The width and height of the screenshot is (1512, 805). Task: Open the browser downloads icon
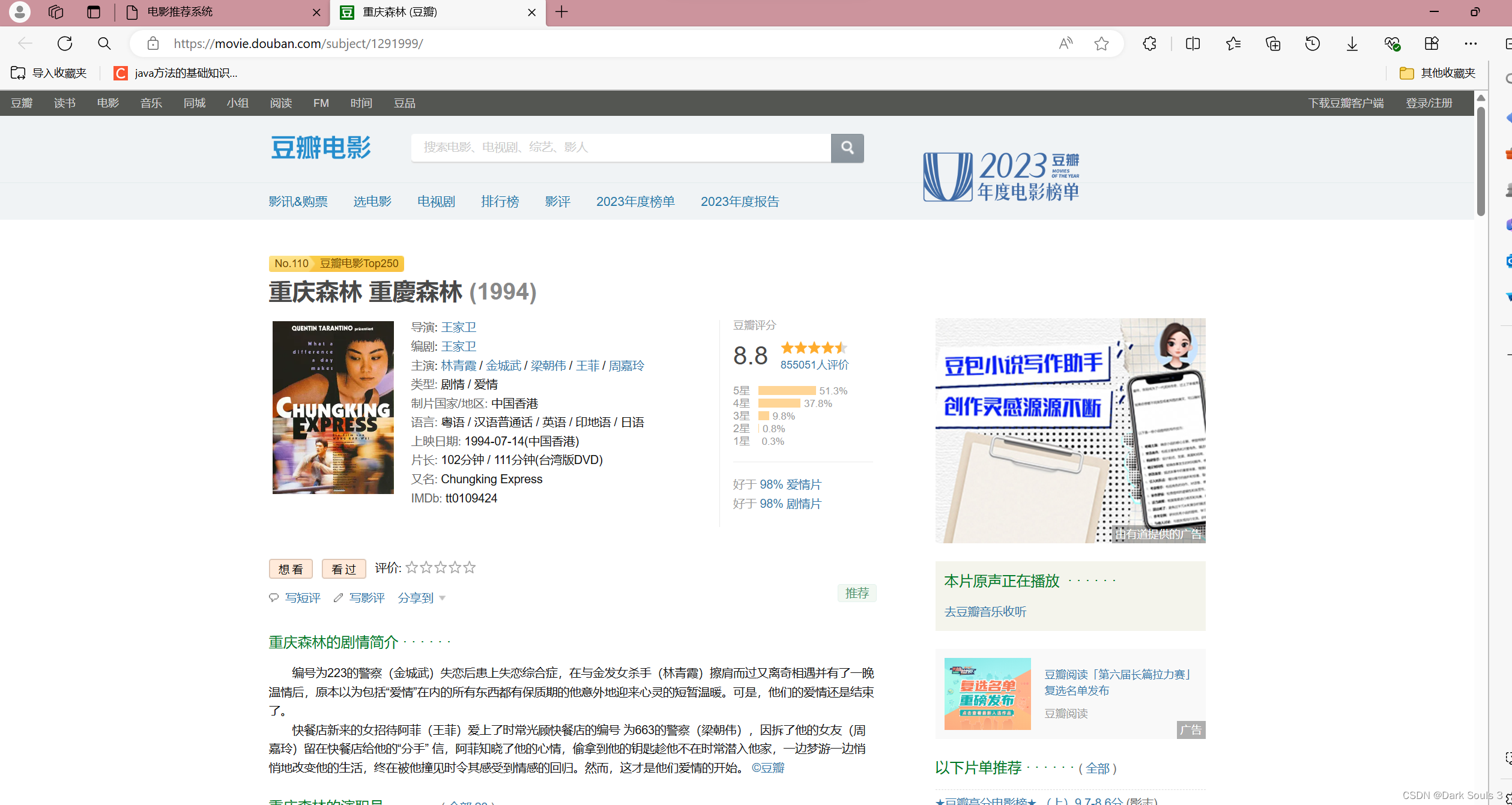1352,43
